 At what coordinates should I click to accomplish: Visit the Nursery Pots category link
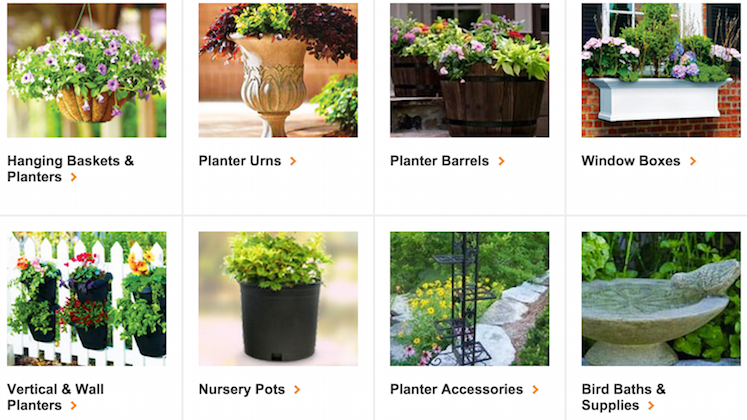242,390
